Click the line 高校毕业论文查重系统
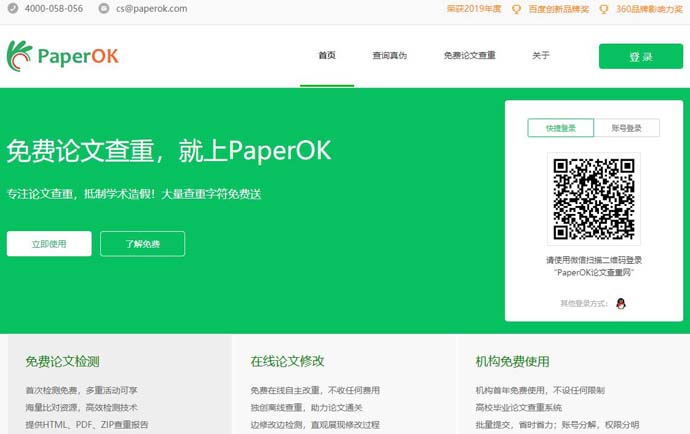The height and width of the screenshot is (434, 690). click(x=519, y=408)
